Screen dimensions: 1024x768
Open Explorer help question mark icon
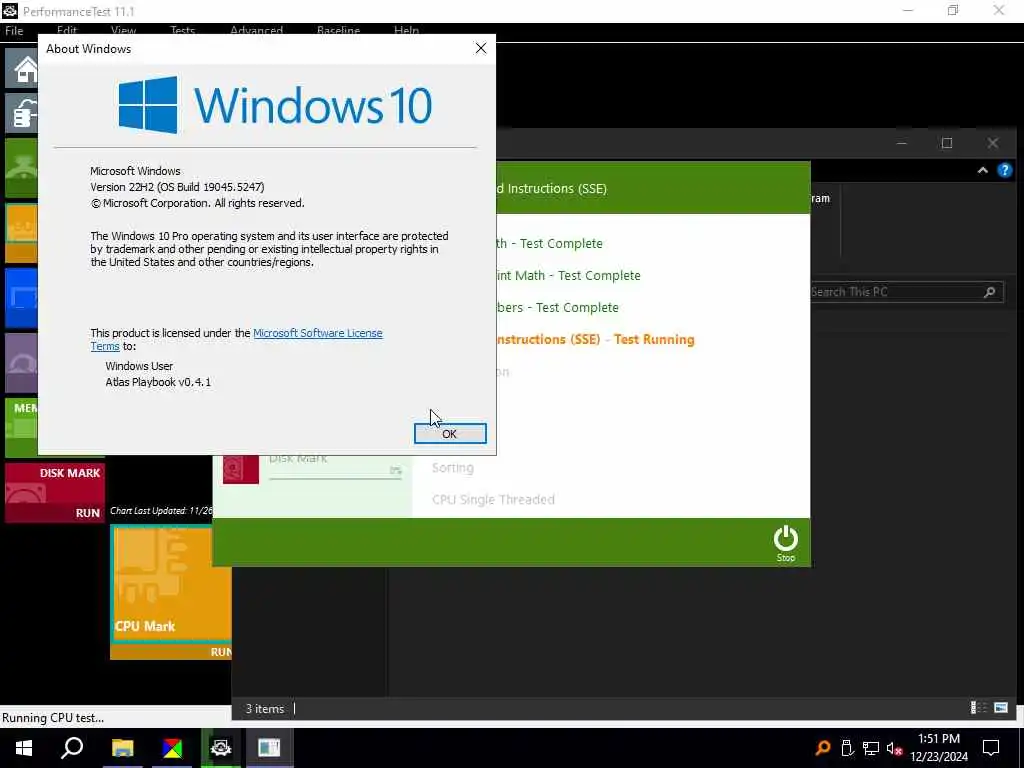(x=1004, y=170)
